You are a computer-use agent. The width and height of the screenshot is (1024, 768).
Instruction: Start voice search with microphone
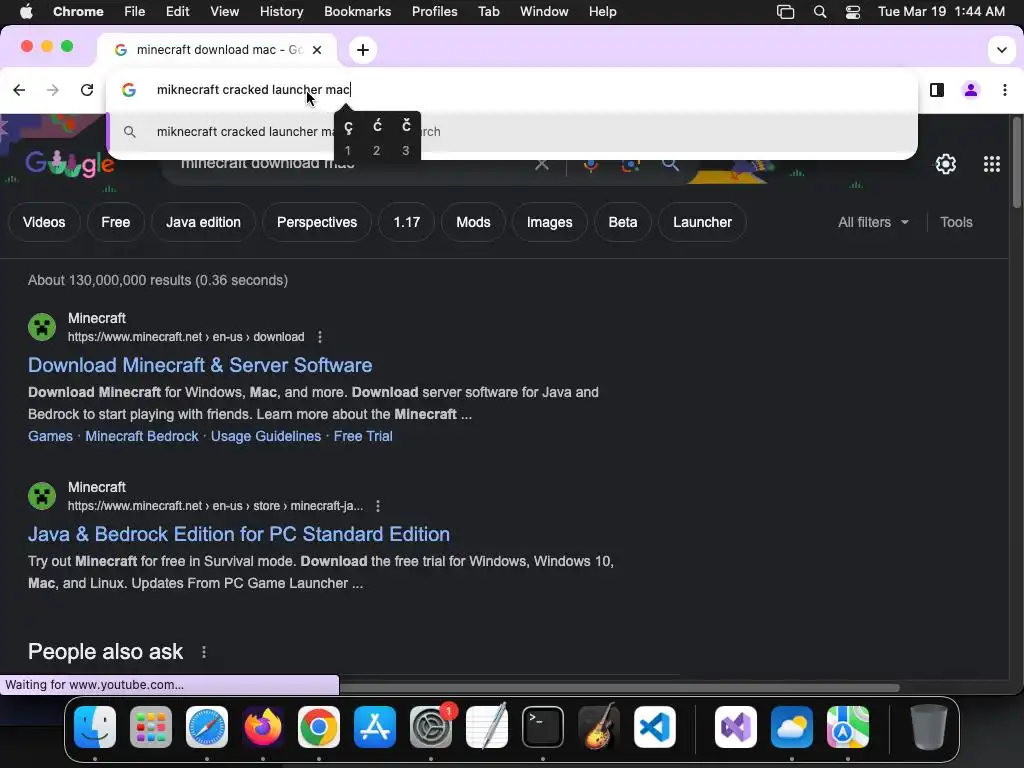590,165
